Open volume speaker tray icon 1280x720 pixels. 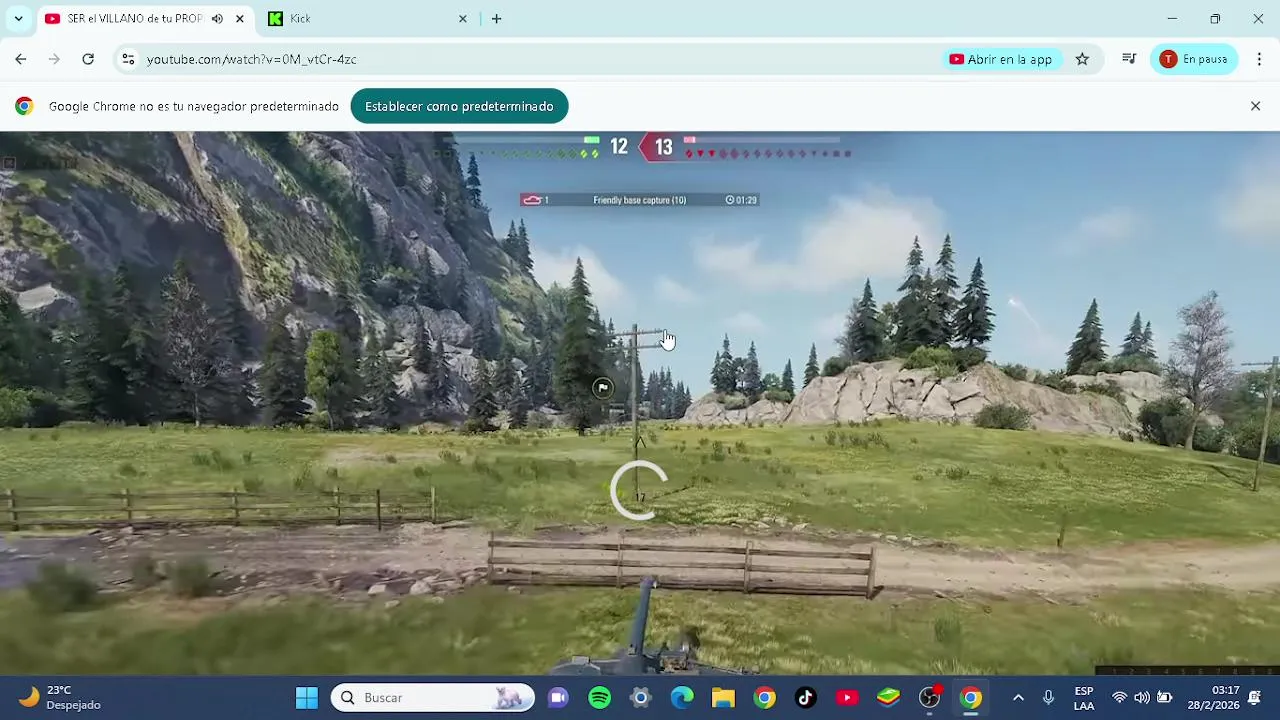click(1142, 697)
